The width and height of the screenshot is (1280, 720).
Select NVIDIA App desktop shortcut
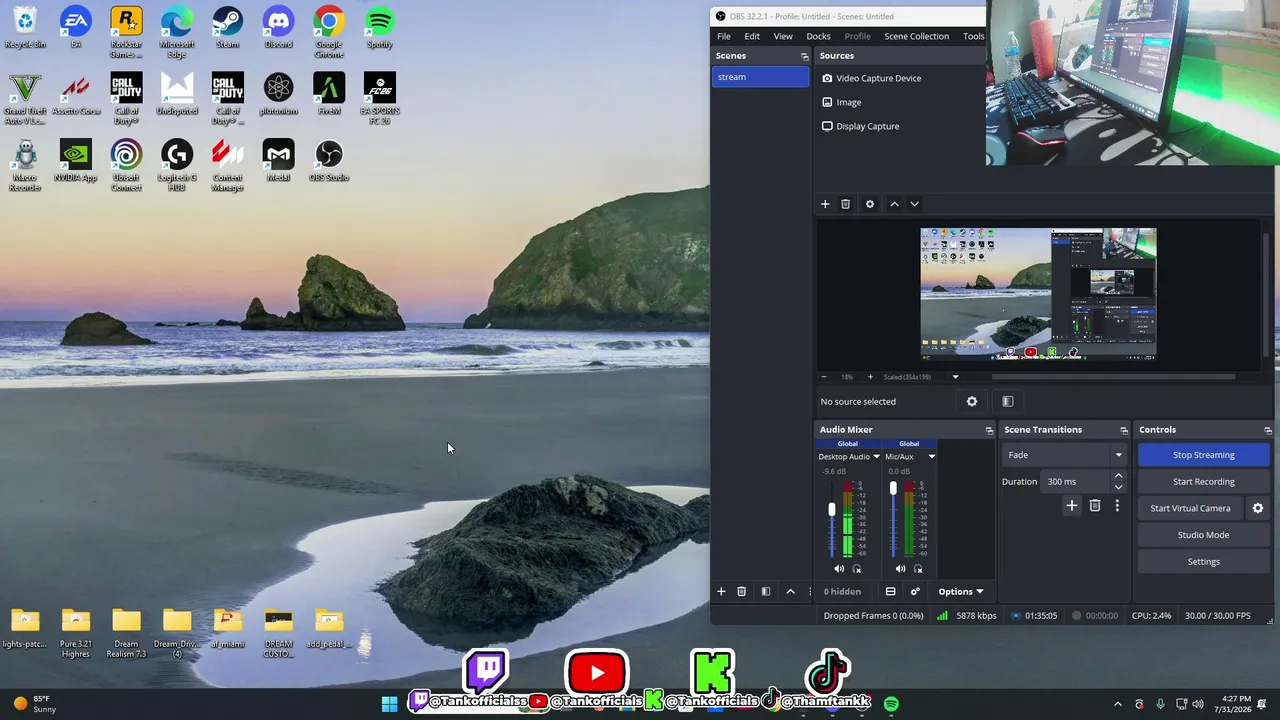(76, 160)
